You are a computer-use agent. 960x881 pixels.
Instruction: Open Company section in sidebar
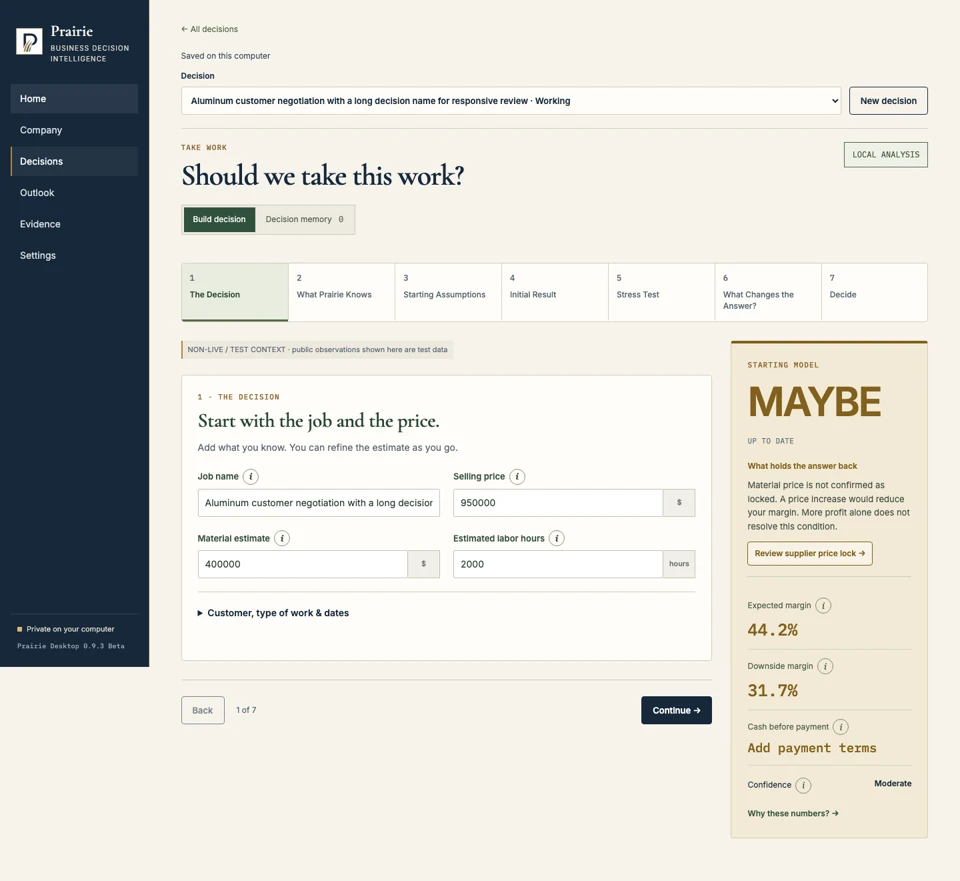tap(74, 130)
